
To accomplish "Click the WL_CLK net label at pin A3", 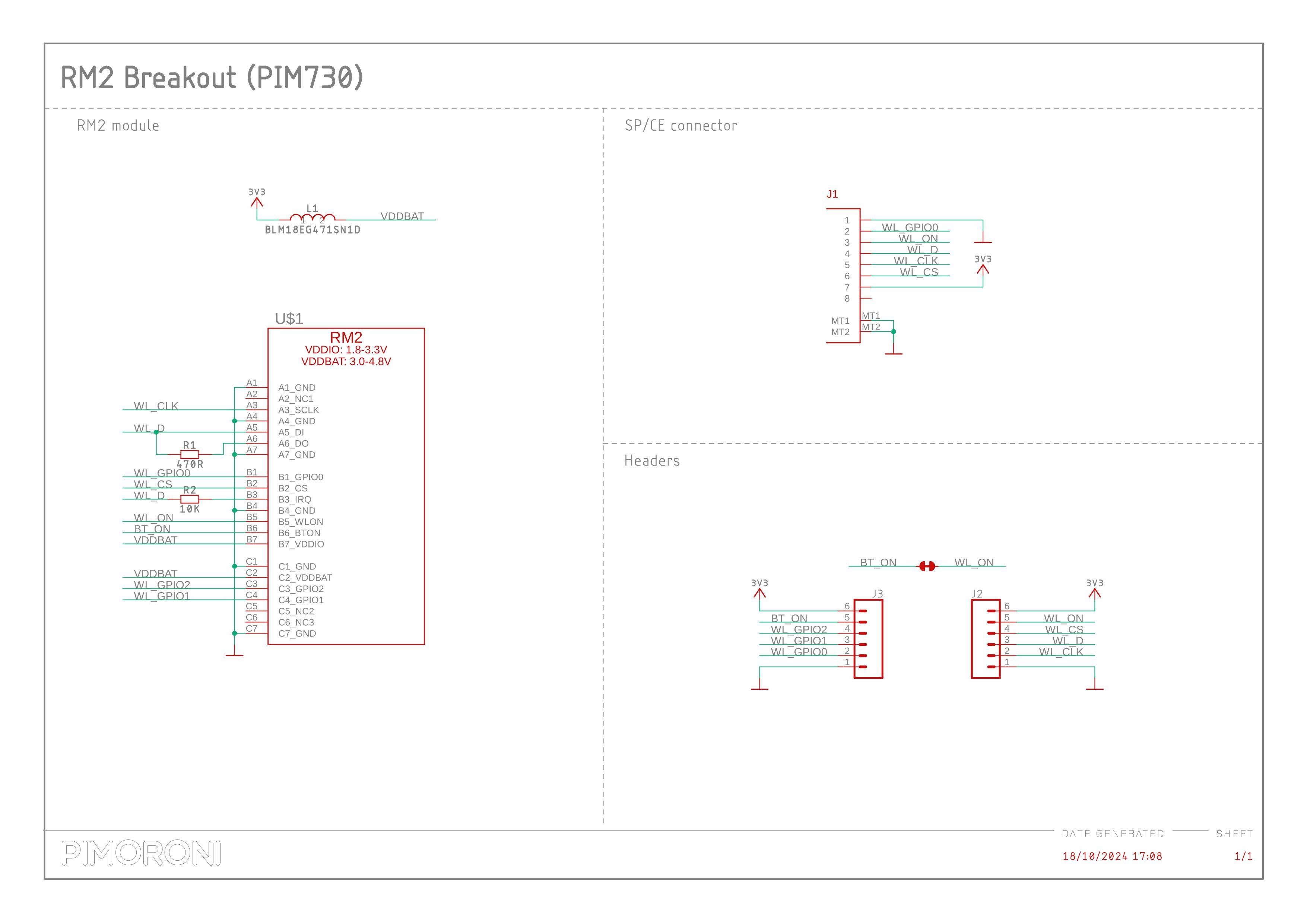I will [156, 406].
